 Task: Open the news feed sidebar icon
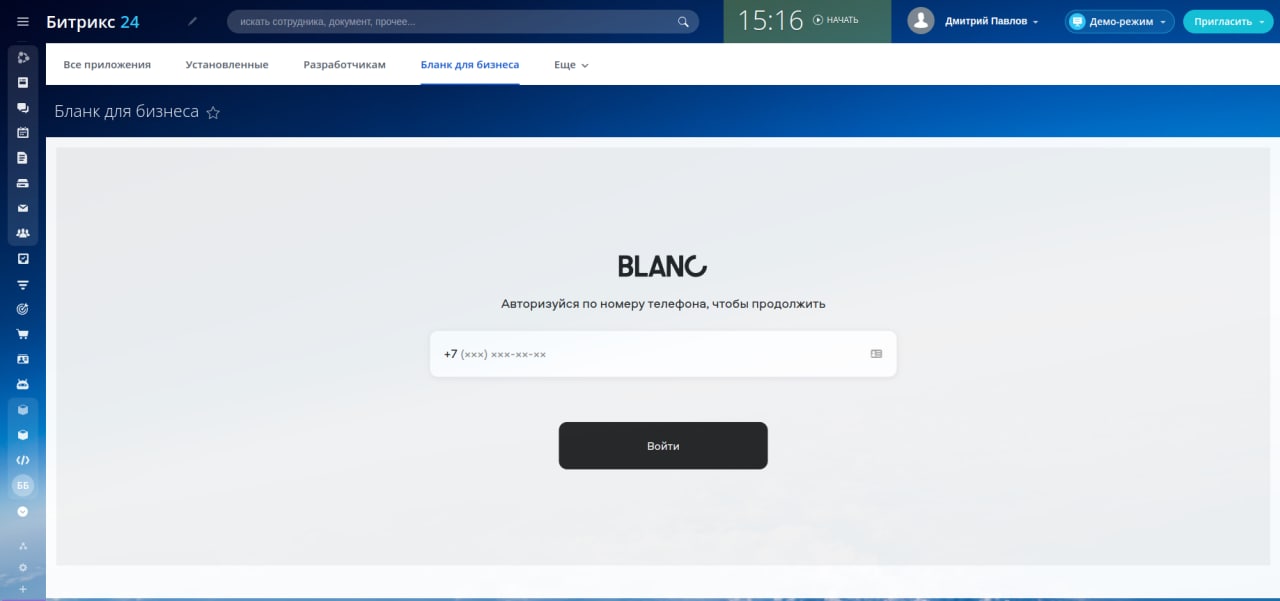(x=23, y=82)
